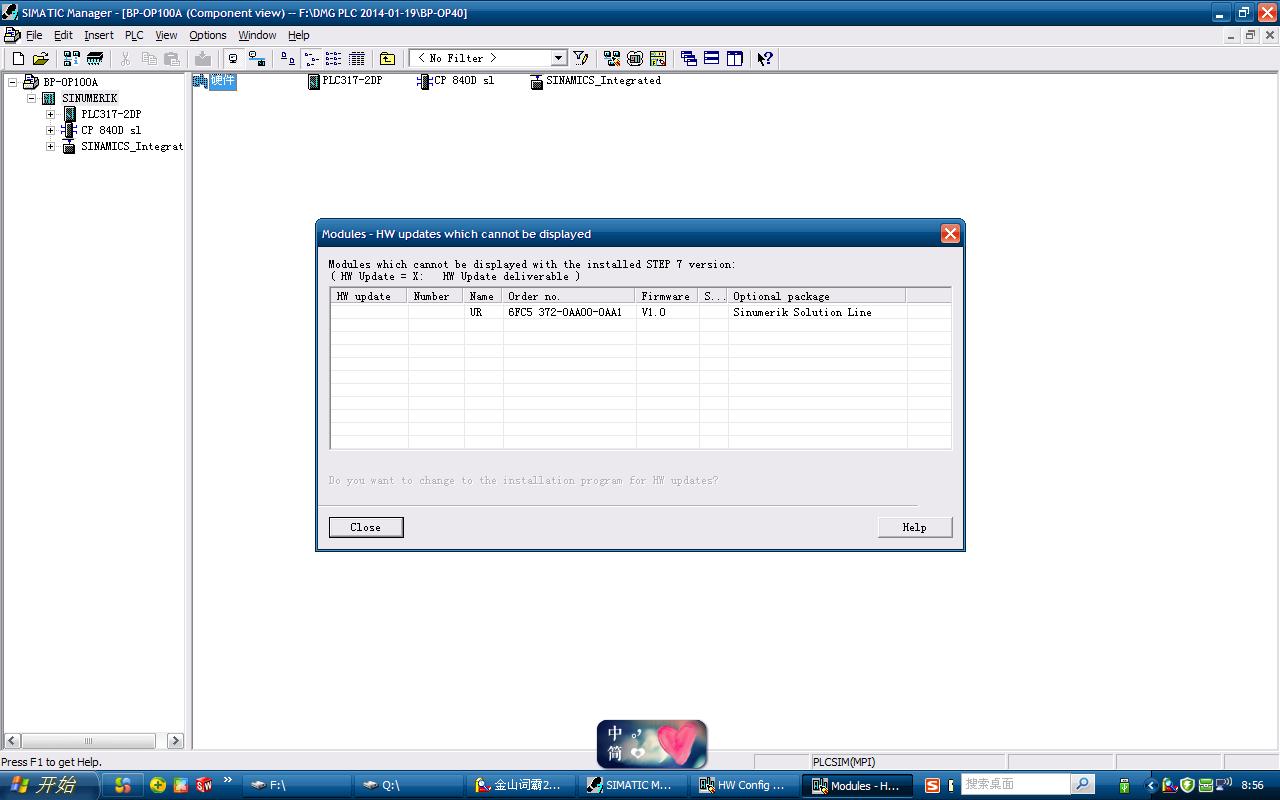Image resolution: width=1280 pixels, height=800 pixels.
Task: Click the HW update column header
Action: pyautogui.click(x=369, y=296)
